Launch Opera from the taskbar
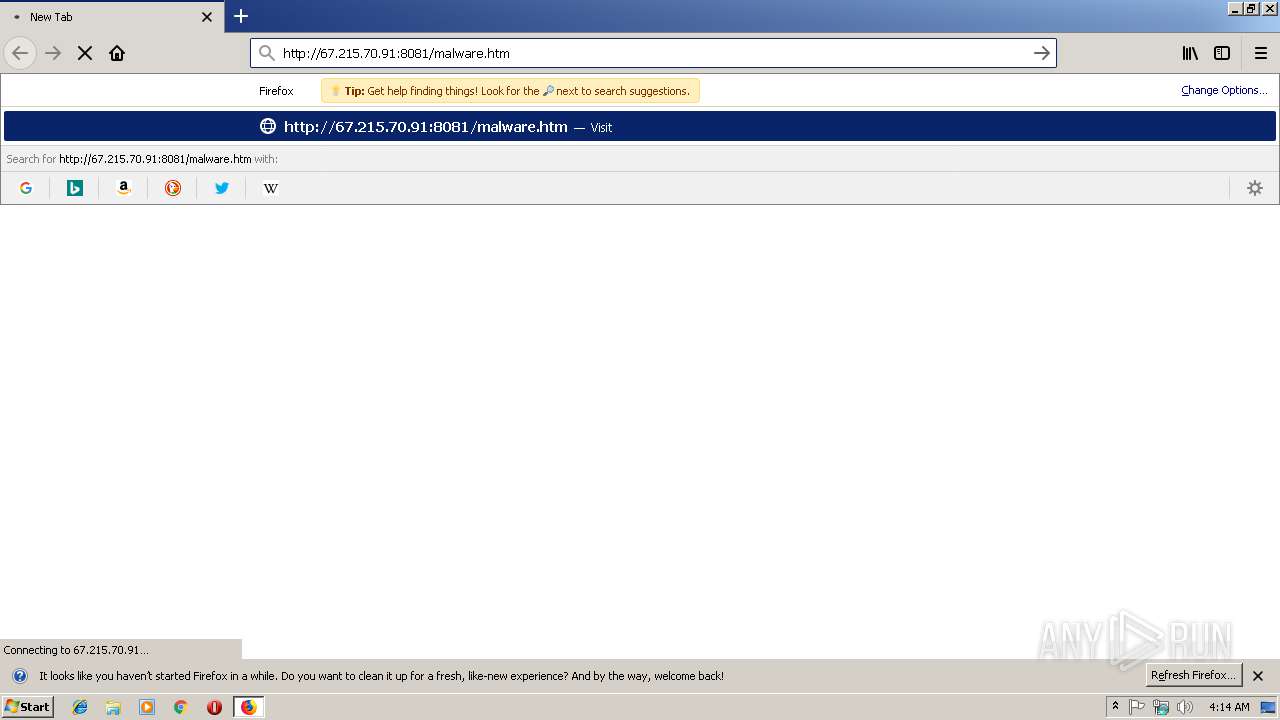1280x720 pixels. tap(214, 707)
